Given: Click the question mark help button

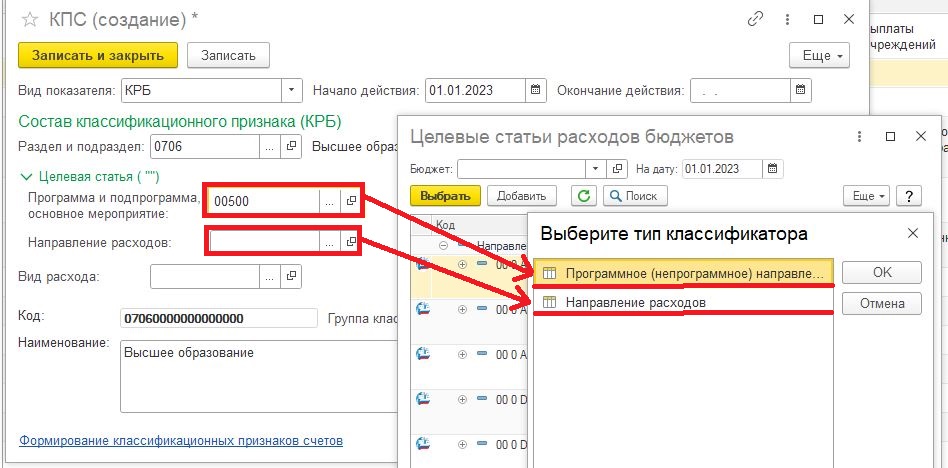Looking at the screenshot, I should [x=909, y=196].
